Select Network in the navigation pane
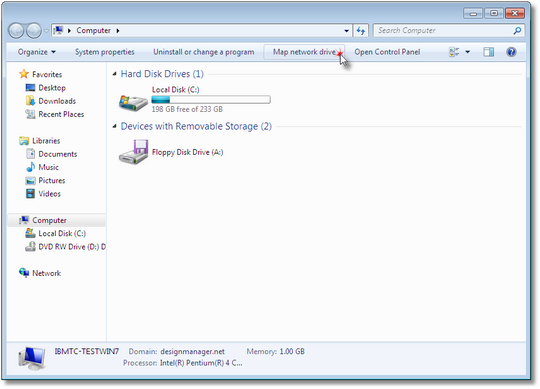 [x=46, y=273]
